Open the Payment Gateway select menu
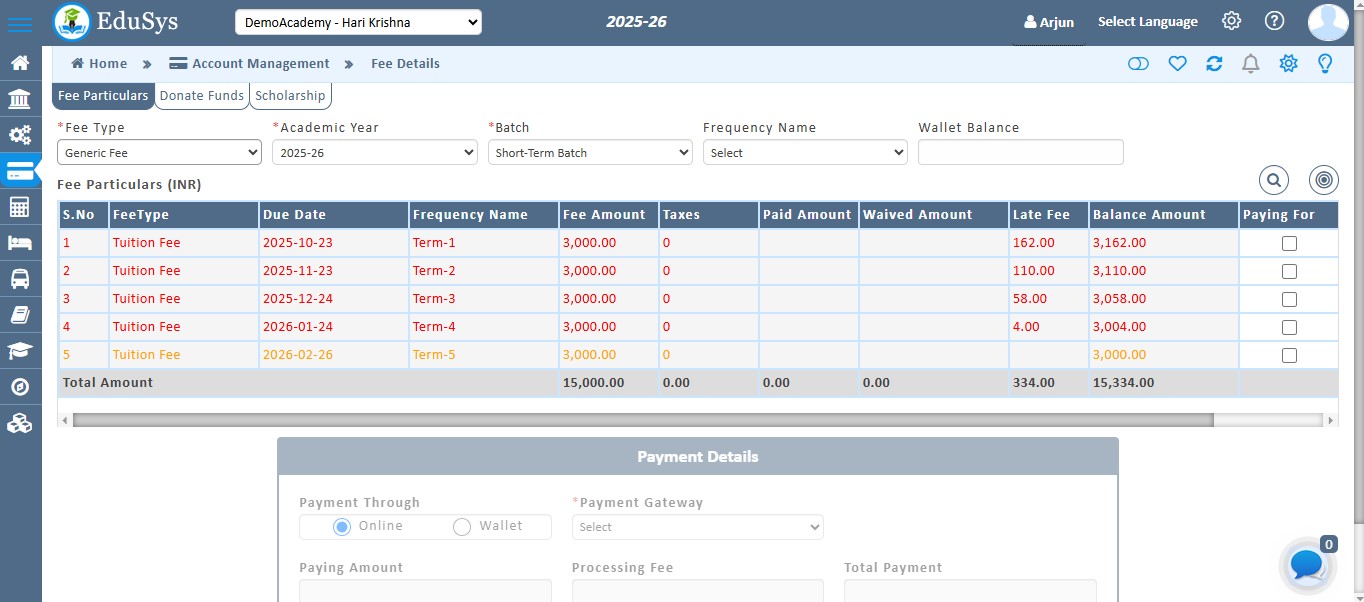This screenshot has width=1364, height=602. point(697,527)
